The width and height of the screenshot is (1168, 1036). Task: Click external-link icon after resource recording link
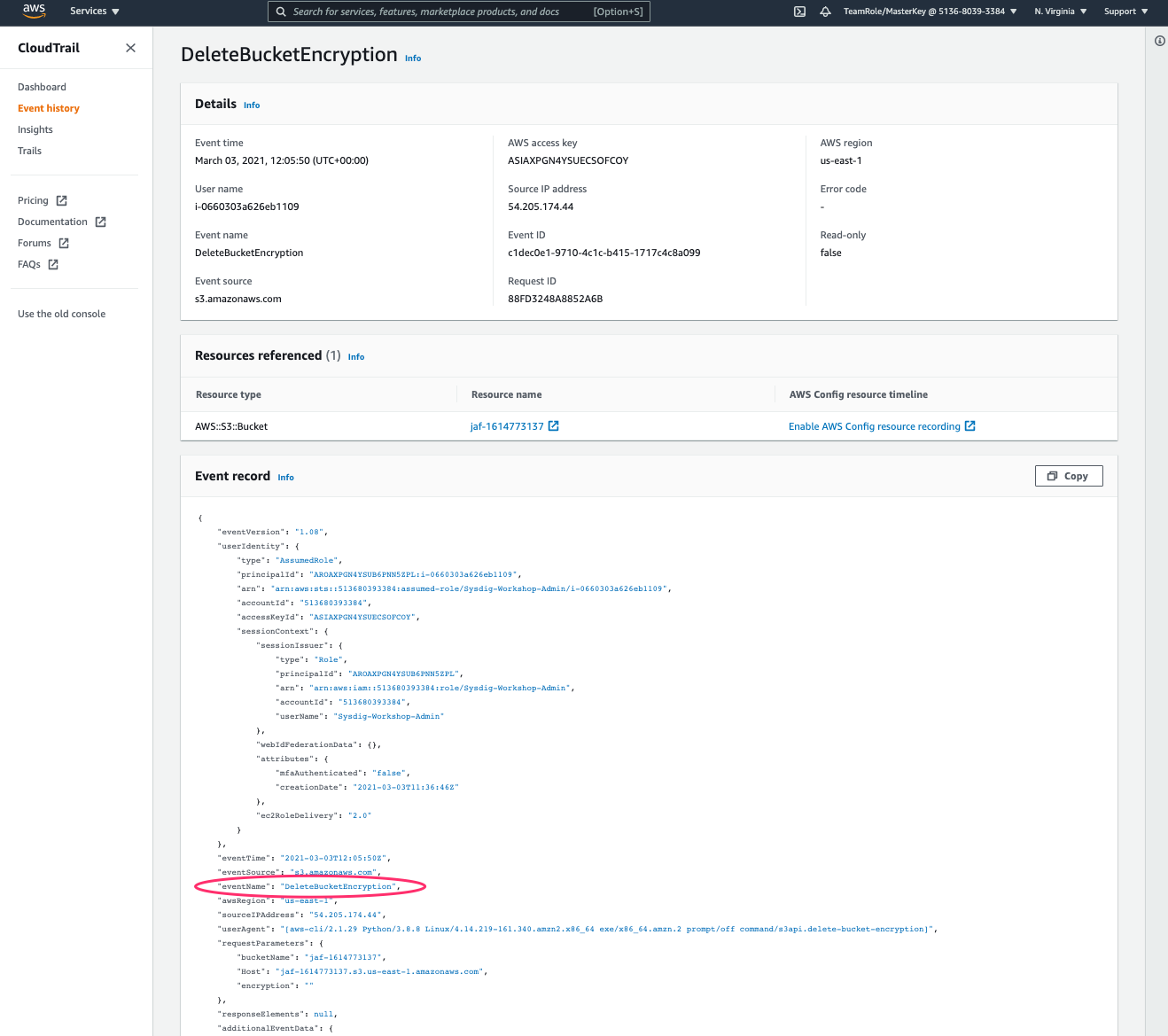pyautogui.click(x=970, y=426)
